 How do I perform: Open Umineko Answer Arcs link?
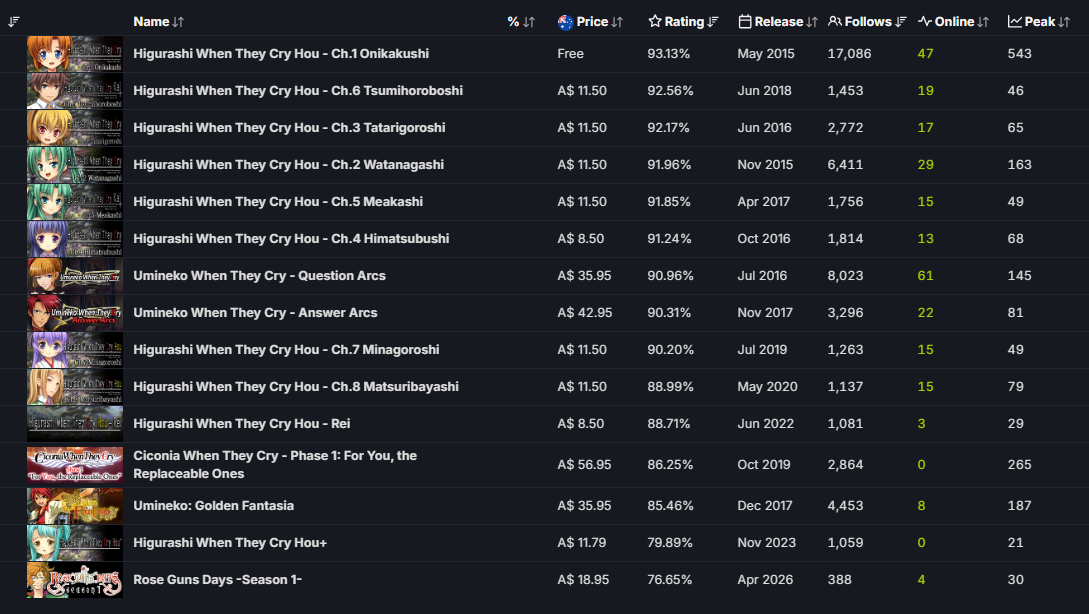[x=255, y=313]
